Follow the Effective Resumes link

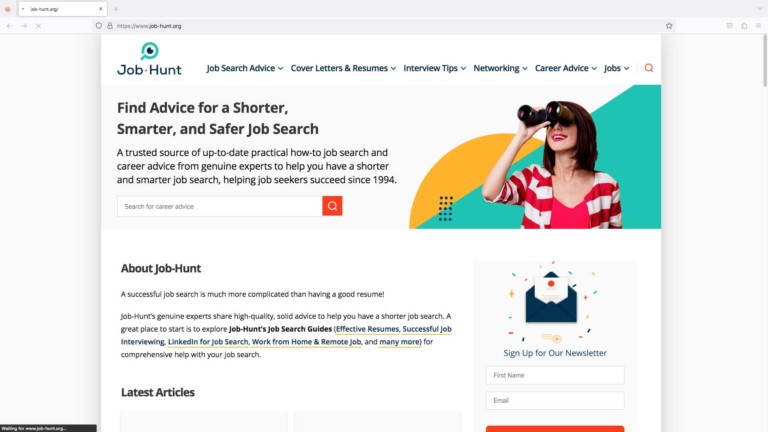367,329
